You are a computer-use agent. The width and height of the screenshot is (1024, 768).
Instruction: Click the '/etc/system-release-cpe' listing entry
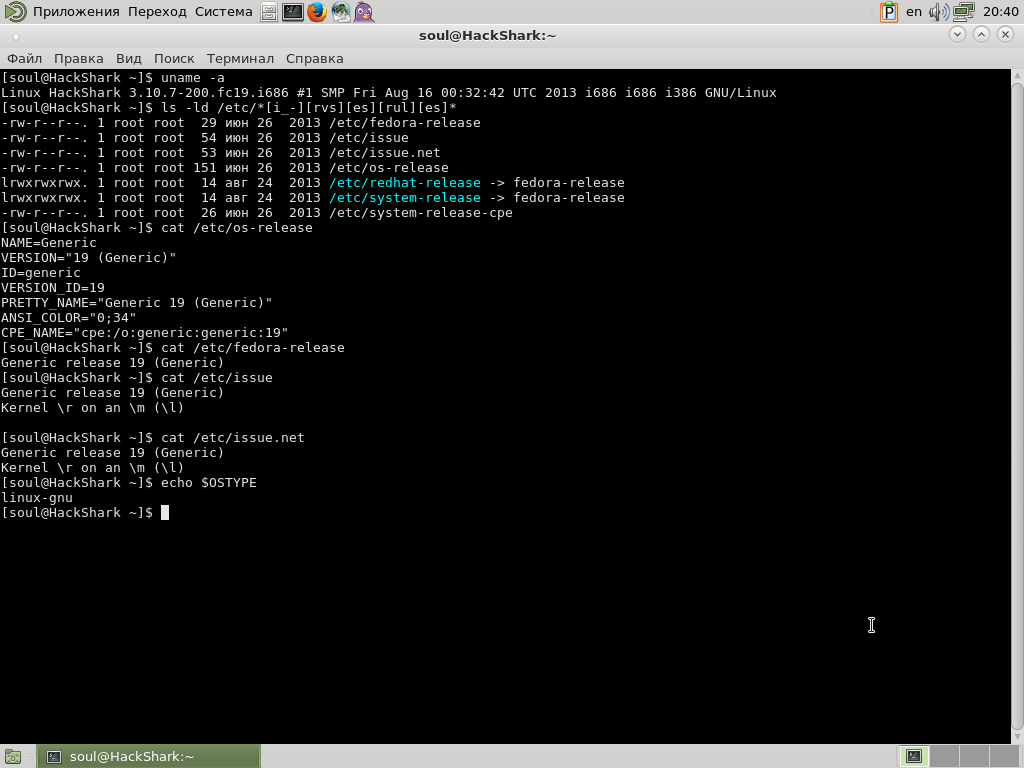(x=421, y=213)
